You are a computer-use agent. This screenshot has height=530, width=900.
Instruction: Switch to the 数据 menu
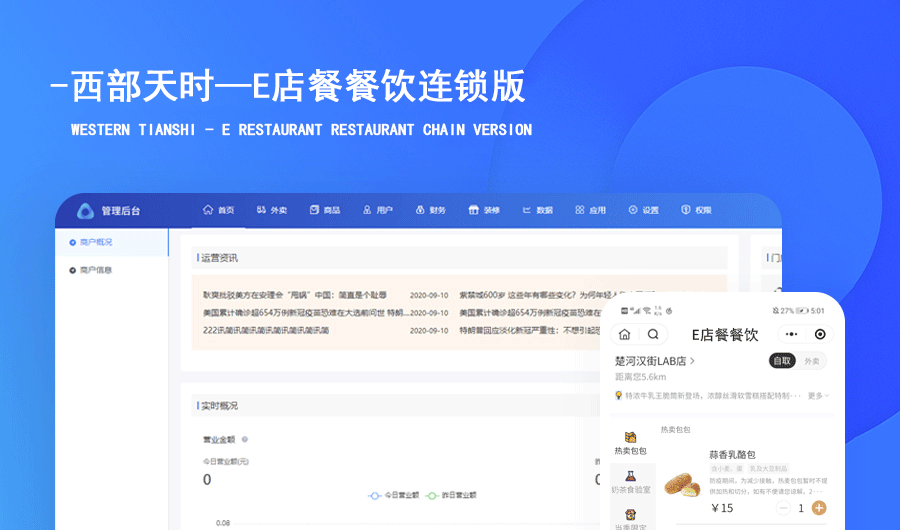click(538, 210)
